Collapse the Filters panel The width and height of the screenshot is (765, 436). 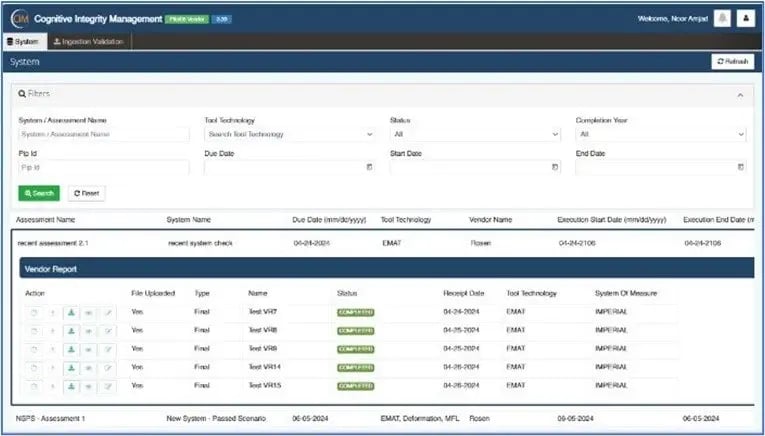pos(740,94)
